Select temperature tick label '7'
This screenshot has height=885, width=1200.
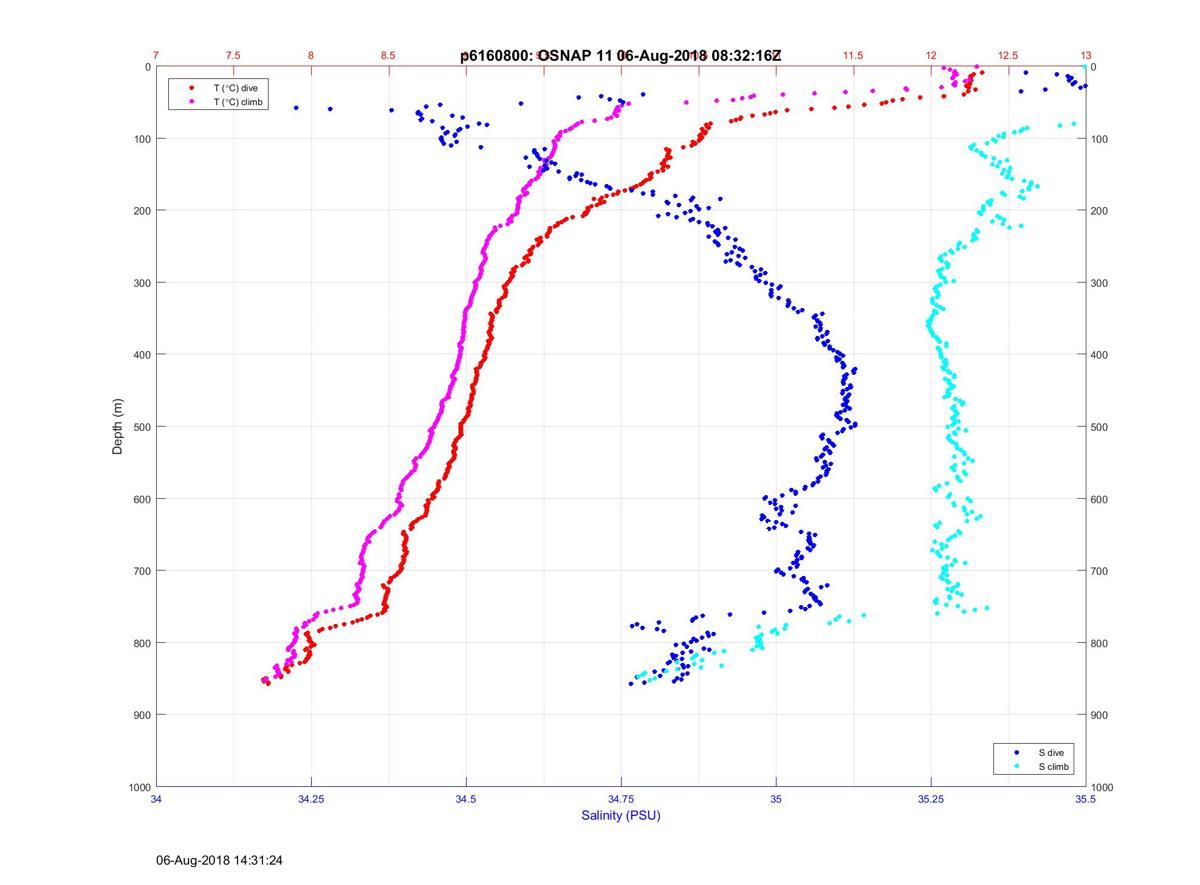click(x=156, y=55)
